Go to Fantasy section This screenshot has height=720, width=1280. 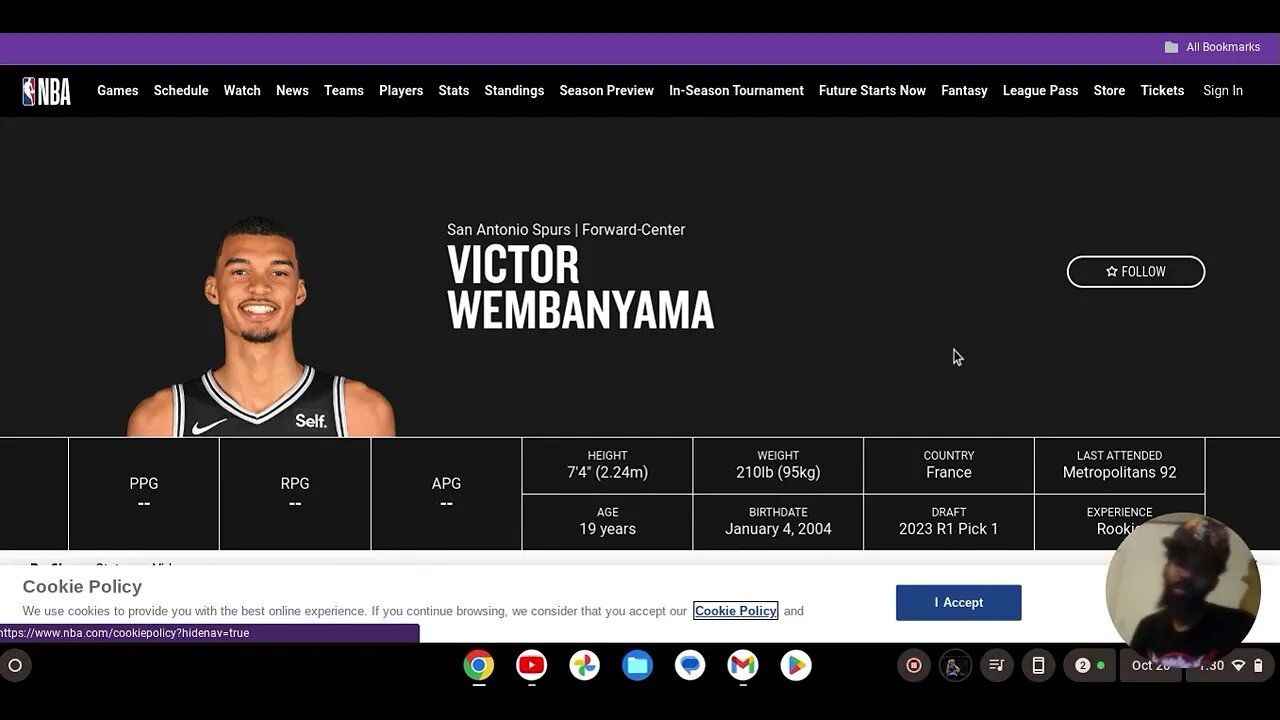point(964,91)
